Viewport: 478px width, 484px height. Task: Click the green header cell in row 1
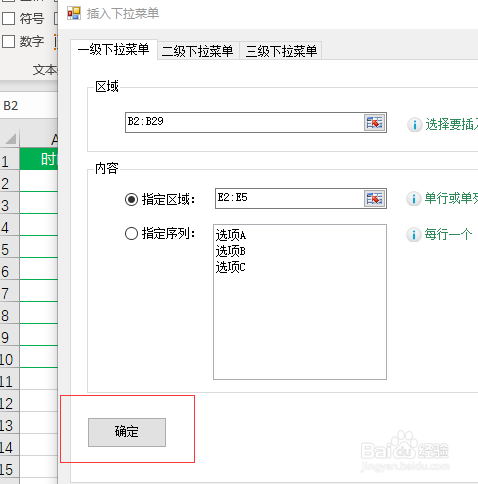coord(39,159)
